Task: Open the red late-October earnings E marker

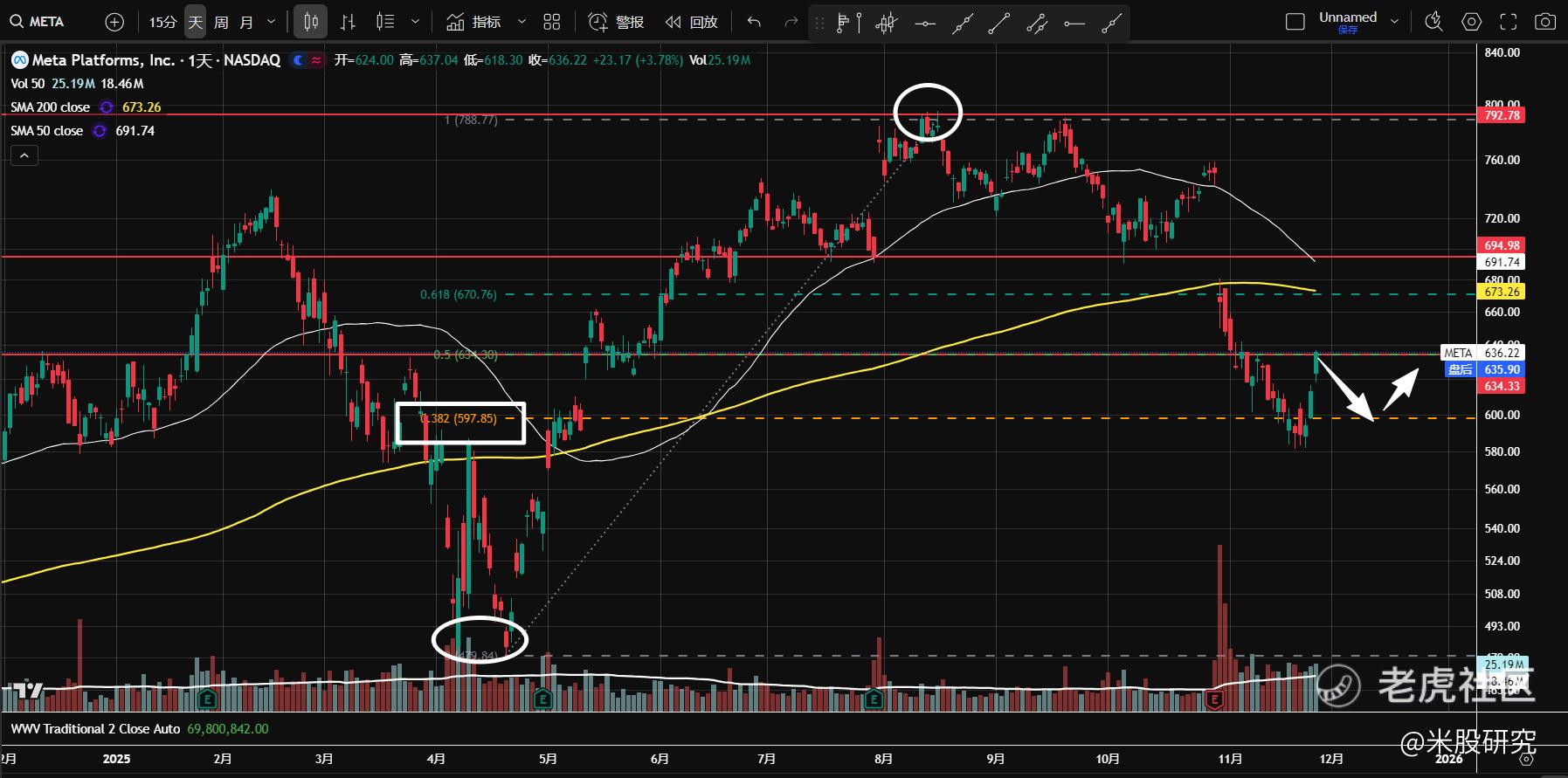Action: [1213, 699]
